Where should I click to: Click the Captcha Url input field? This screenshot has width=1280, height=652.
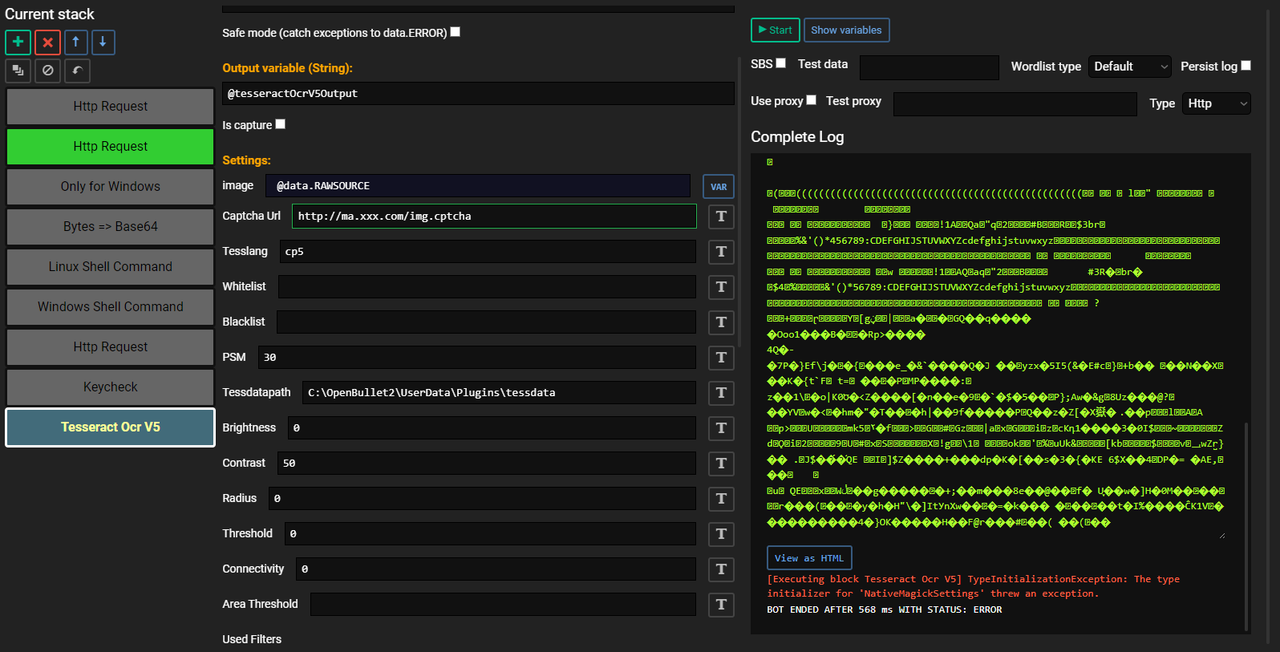[494, 216]
